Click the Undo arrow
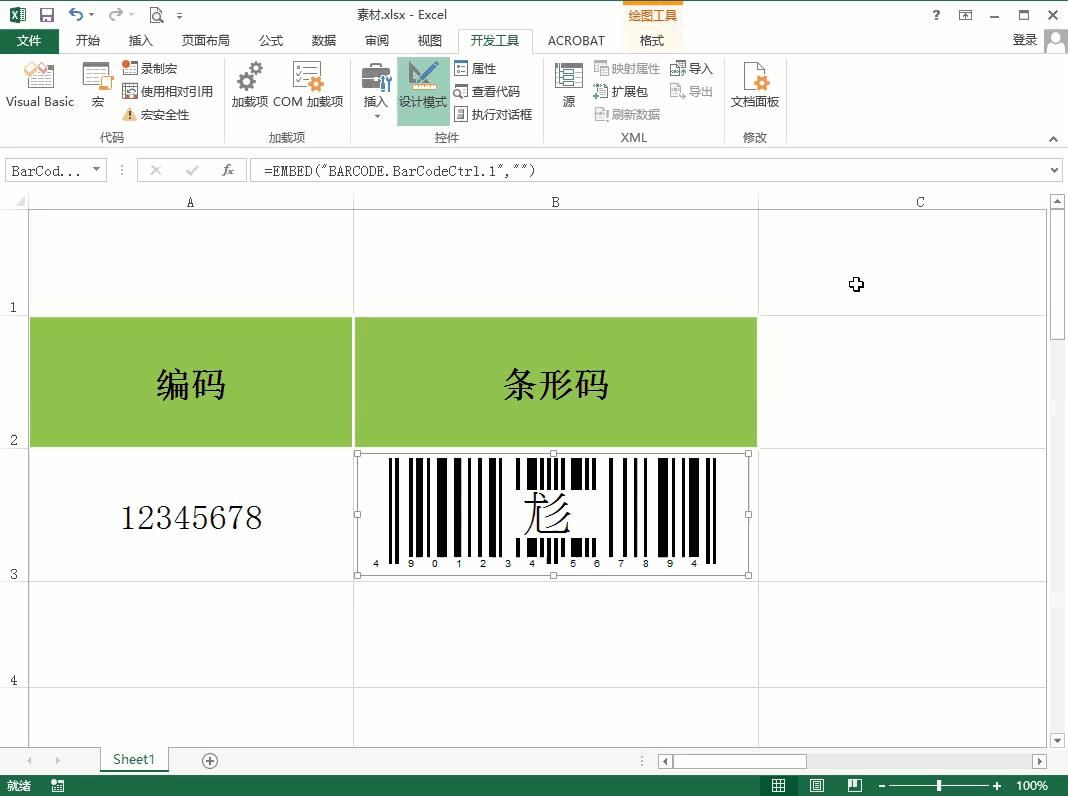Image resolution: width=1068 pixels, height=796 pixels. [x=76, y=14]
